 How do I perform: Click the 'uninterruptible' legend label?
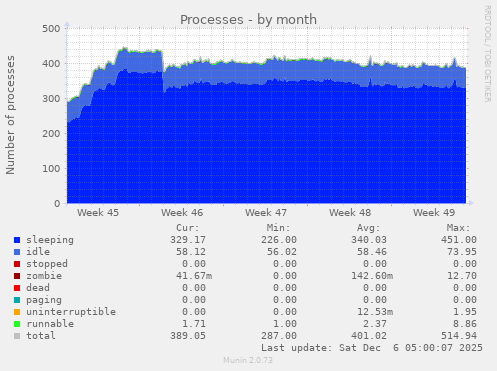click(71, 312)
